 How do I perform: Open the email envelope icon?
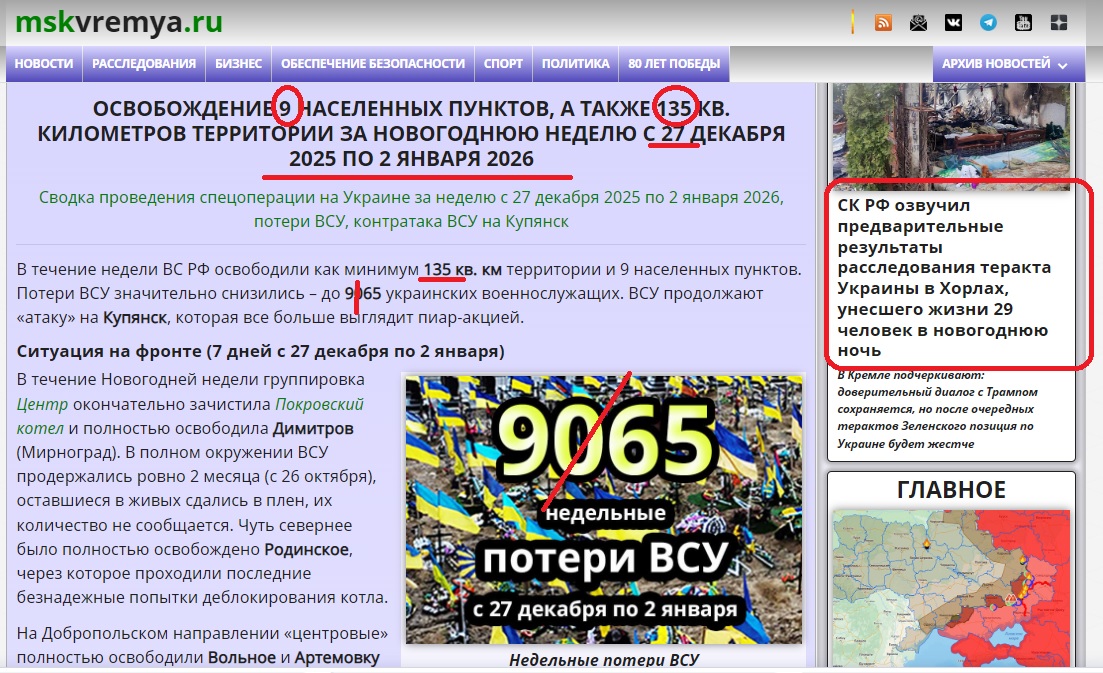point(918,23)
